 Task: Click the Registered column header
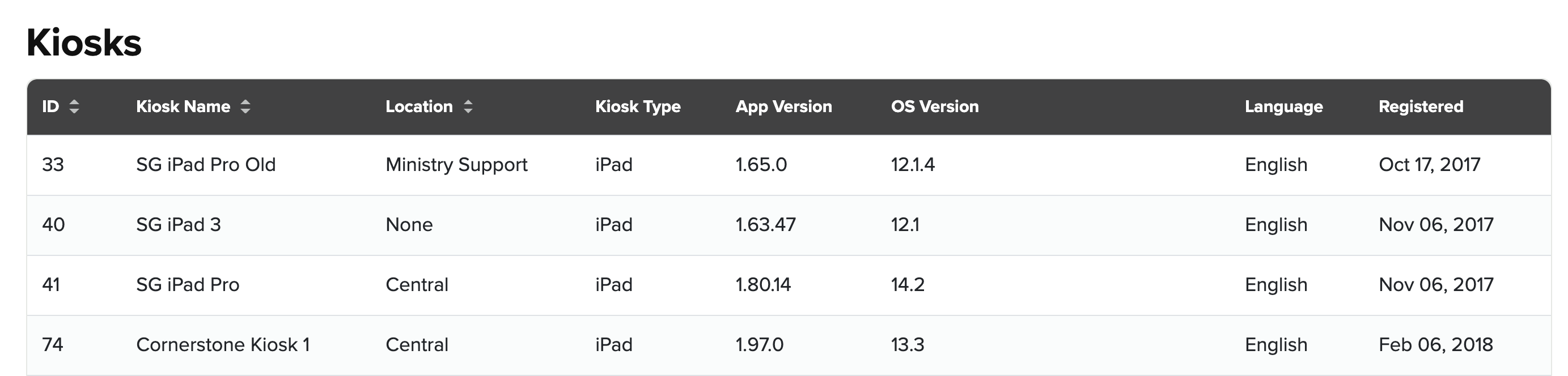[1420, 106]
